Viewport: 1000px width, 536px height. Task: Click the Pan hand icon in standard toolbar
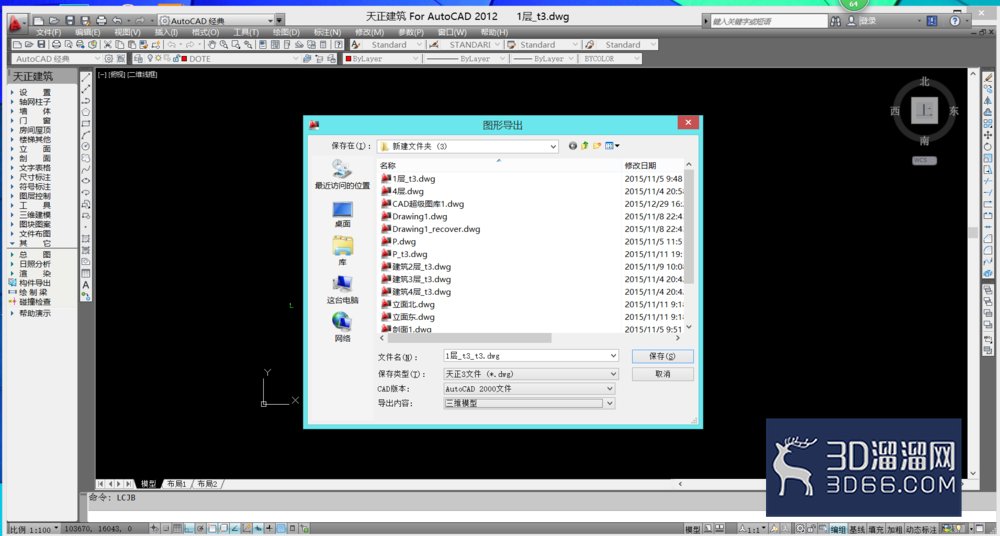pos(212,45)
